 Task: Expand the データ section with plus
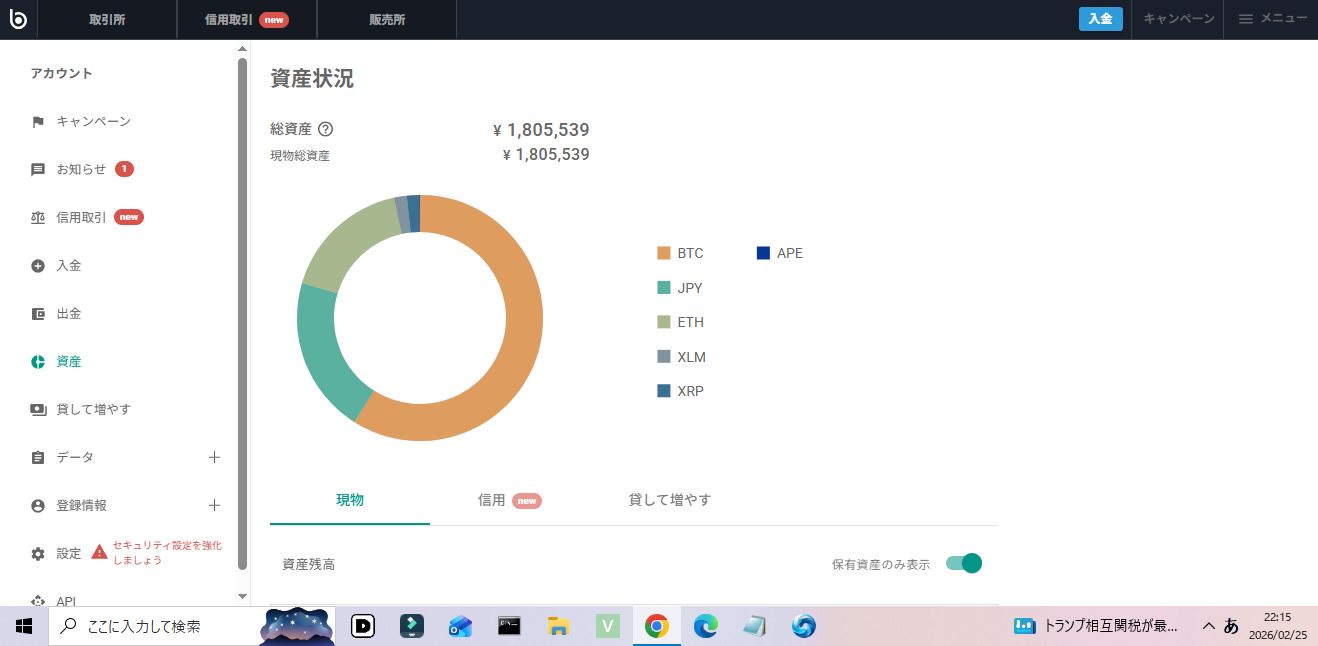click(214, 458)
